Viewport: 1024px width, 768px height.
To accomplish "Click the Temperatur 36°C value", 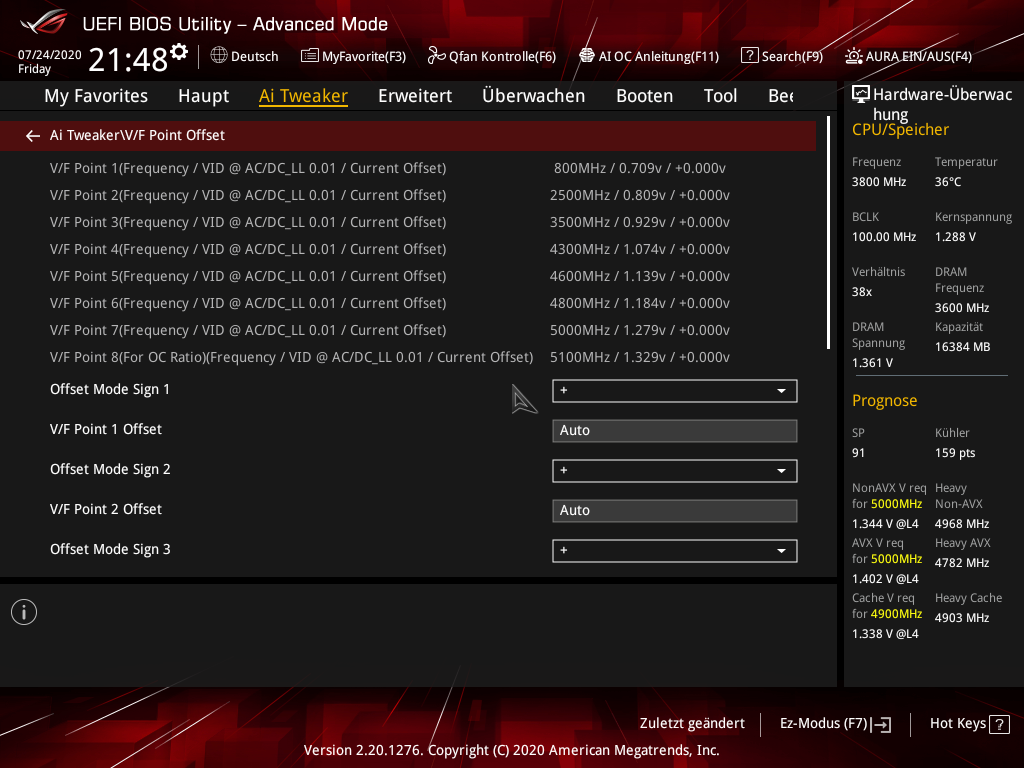I will click(x=948, y=182).
